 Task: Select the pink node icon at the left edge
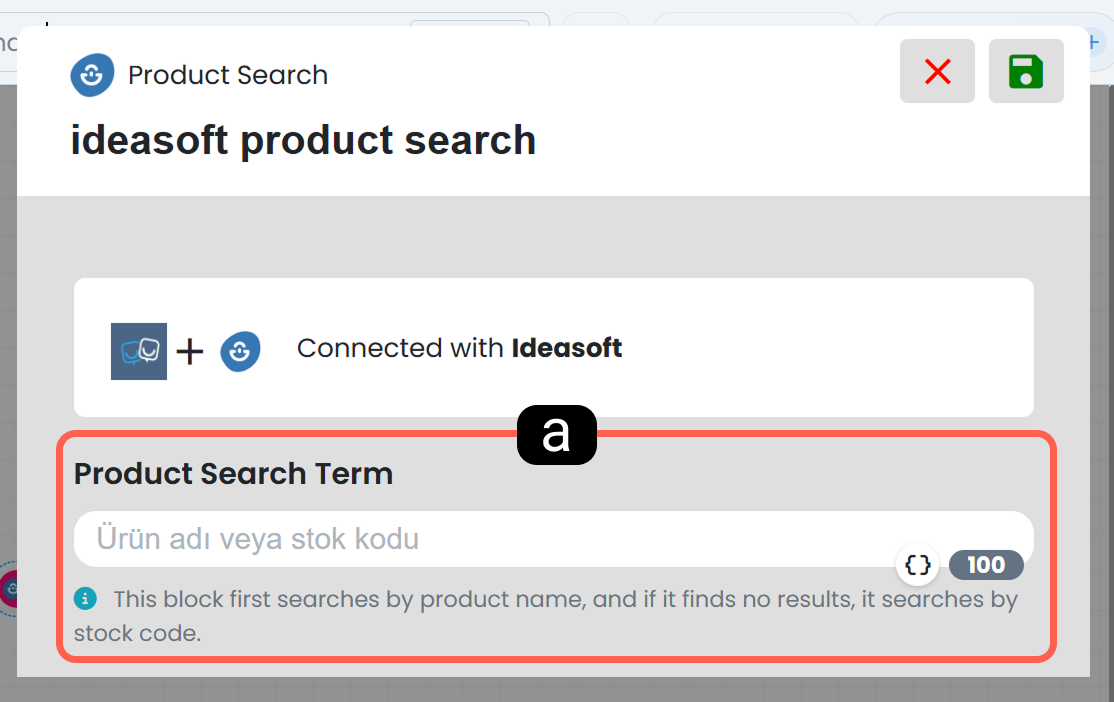click(x=9, y=588)
